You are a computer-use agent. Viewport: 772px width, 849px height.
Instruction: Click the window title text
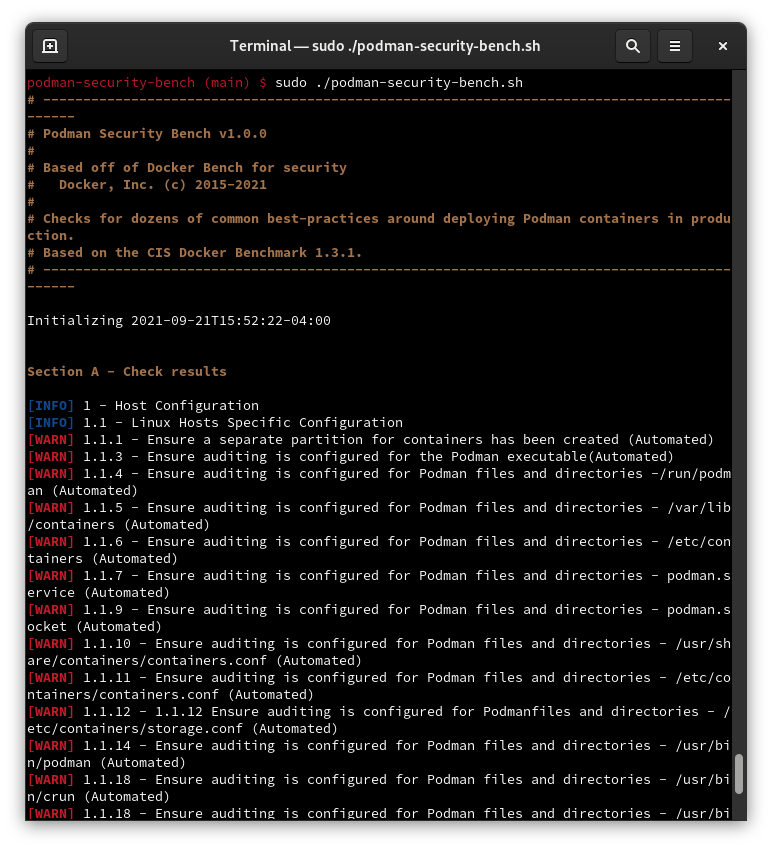coord(385,46)
